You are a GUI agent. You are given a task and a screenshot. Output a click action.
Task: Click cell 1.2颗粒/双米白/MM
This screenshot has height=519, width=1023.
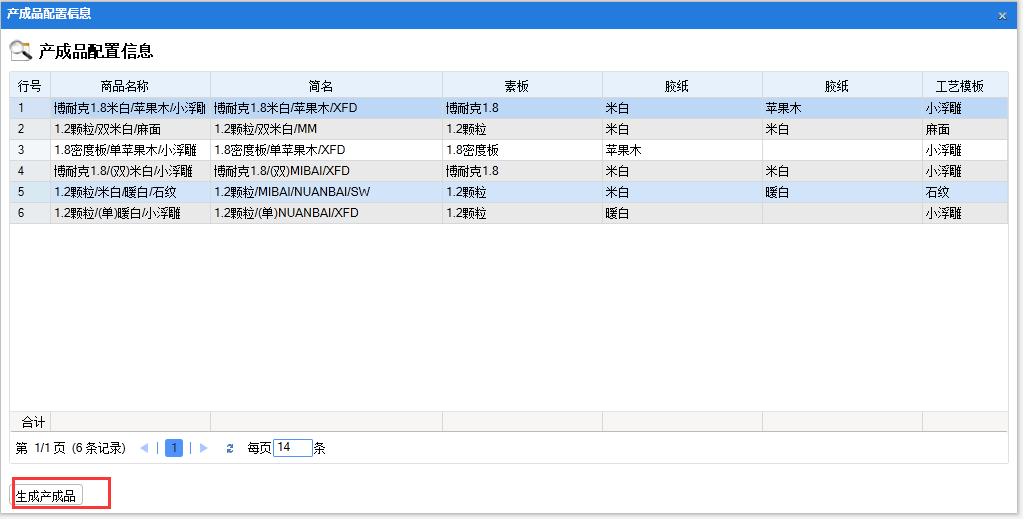(x=326, y=129)
